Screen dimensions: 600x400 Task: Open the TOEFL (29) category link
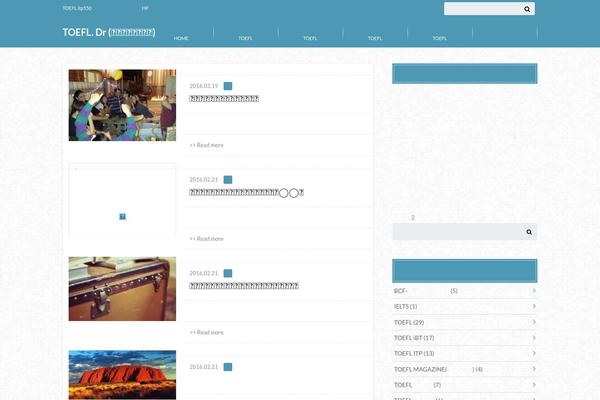pyautogui.click(x=409, y=322)
